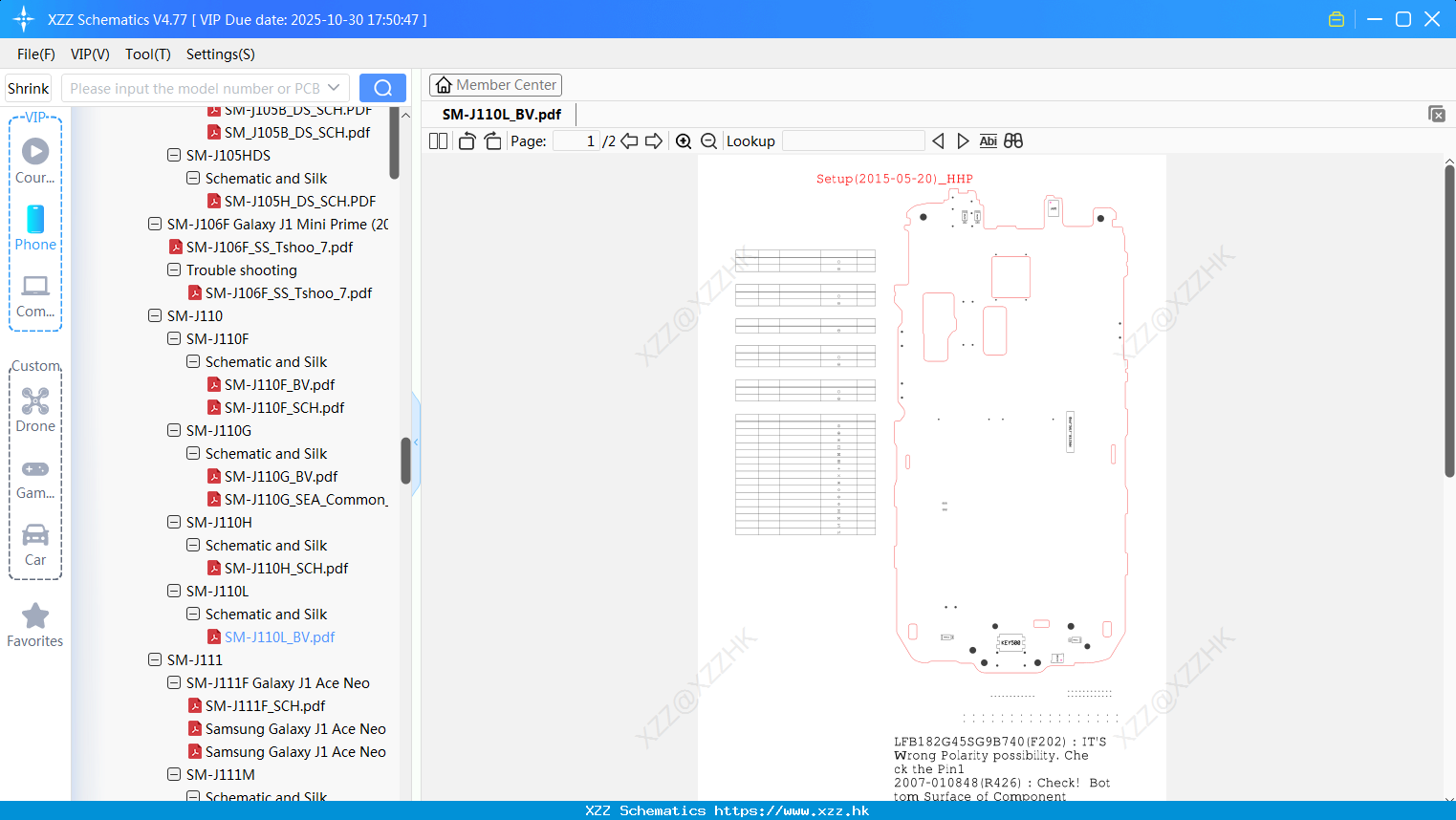Click the Shrink button

point(29,88)
